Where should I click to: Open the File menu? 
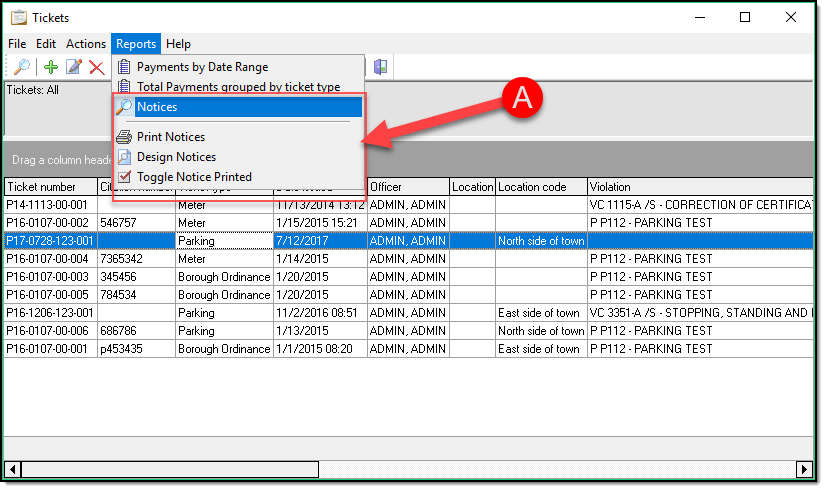click(x=17, y=44)
